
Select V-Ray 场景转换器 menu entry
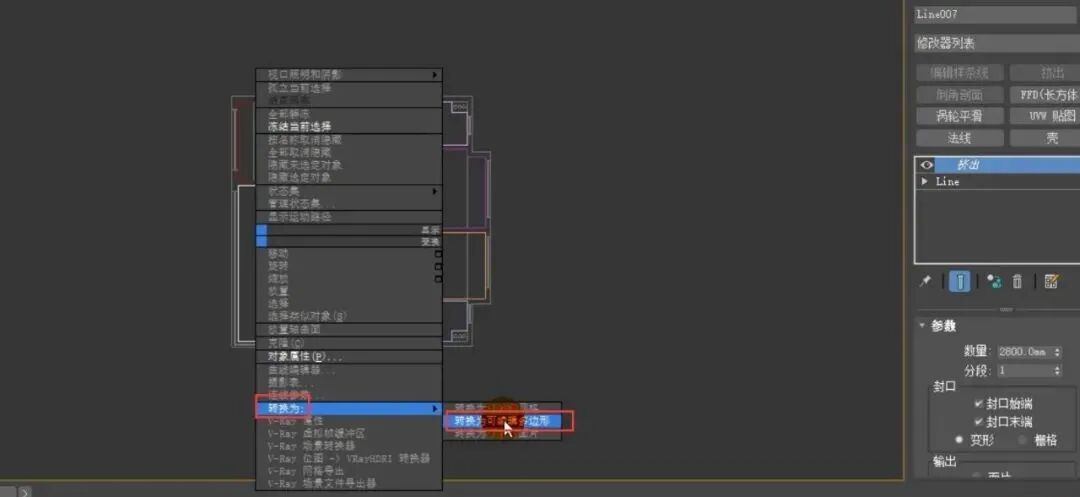(349, 445)
